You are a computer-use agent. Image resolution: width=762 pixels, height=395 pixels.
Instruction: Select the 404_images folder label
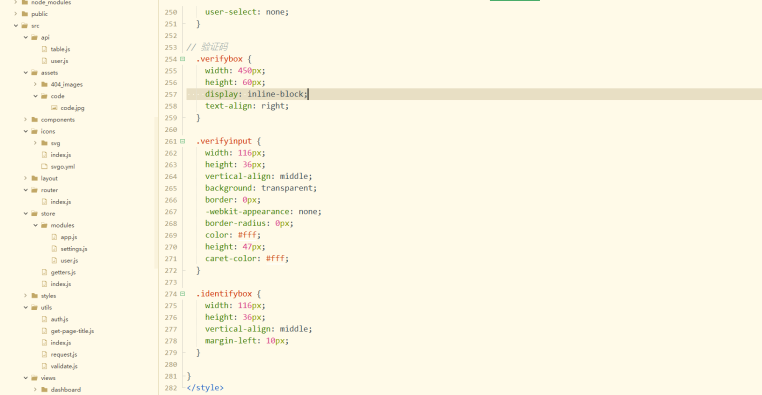pyautogui.click(x=67, y=85)
